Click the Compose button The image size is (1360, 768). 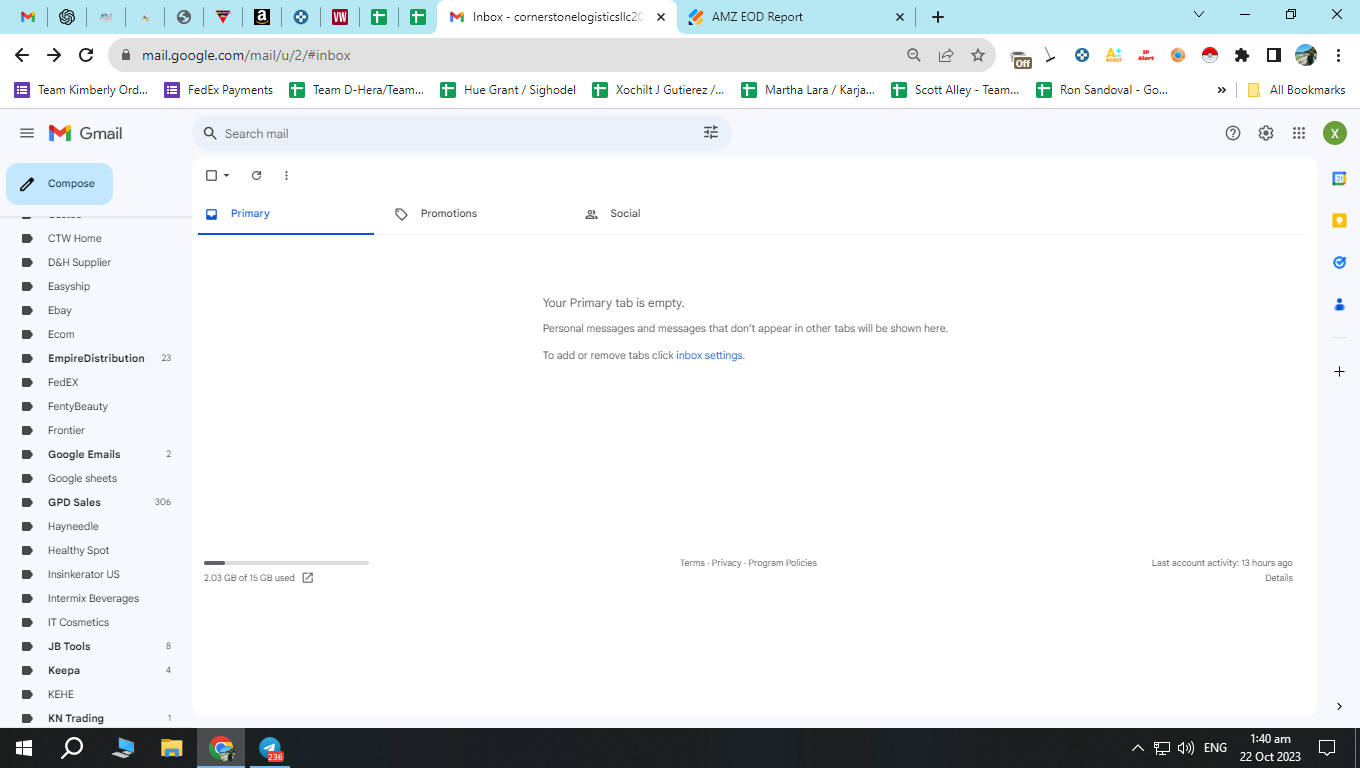coord(59,184)
